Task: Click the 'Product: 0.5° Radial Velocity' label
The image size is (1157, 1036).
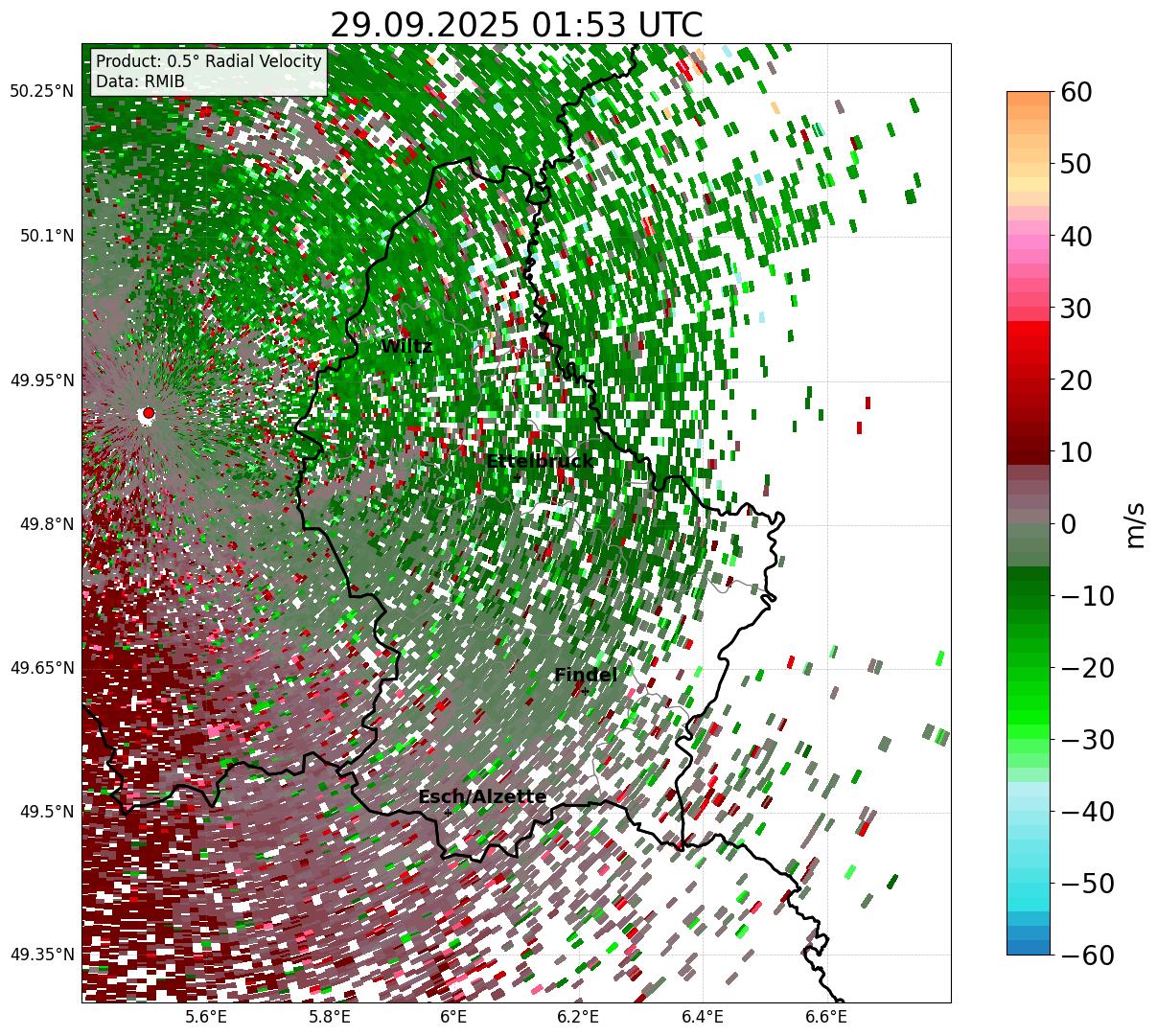Action: [209, 61]
